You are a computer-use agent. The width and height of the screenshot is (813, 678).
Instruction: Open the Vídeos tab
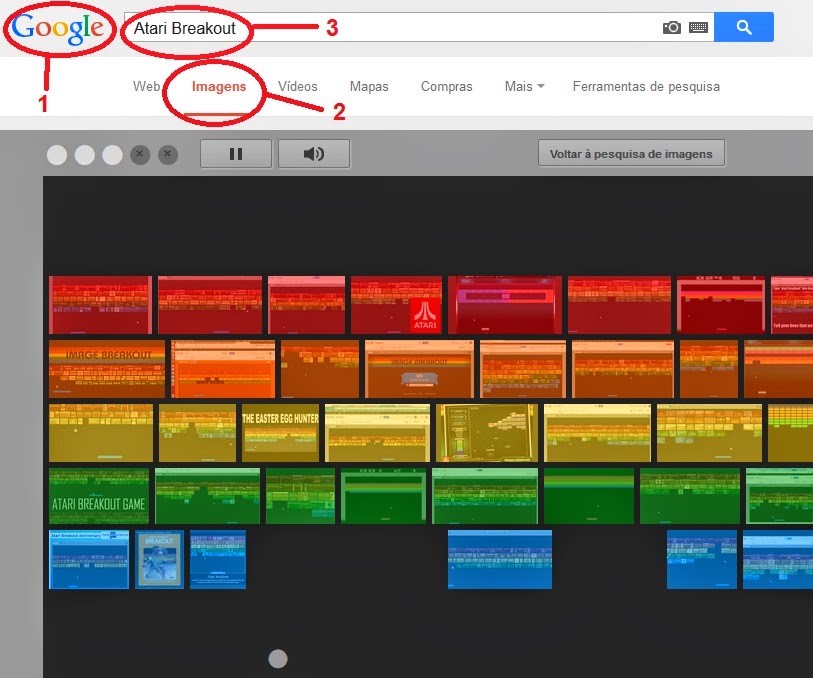(x=298, y=86)
